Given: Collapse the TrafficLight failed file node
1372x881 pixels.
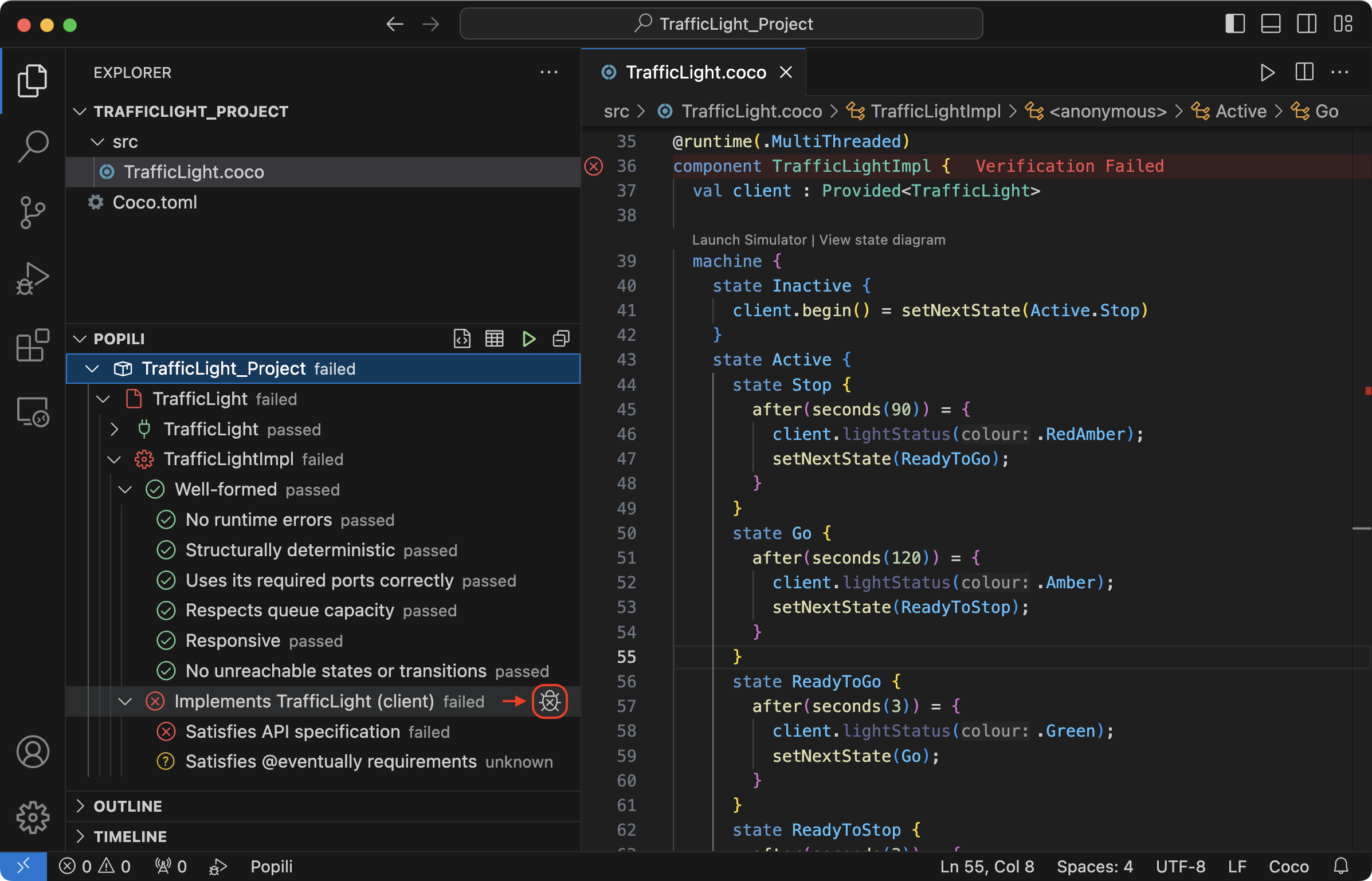Looking at the screenshot, I should 103,399.
